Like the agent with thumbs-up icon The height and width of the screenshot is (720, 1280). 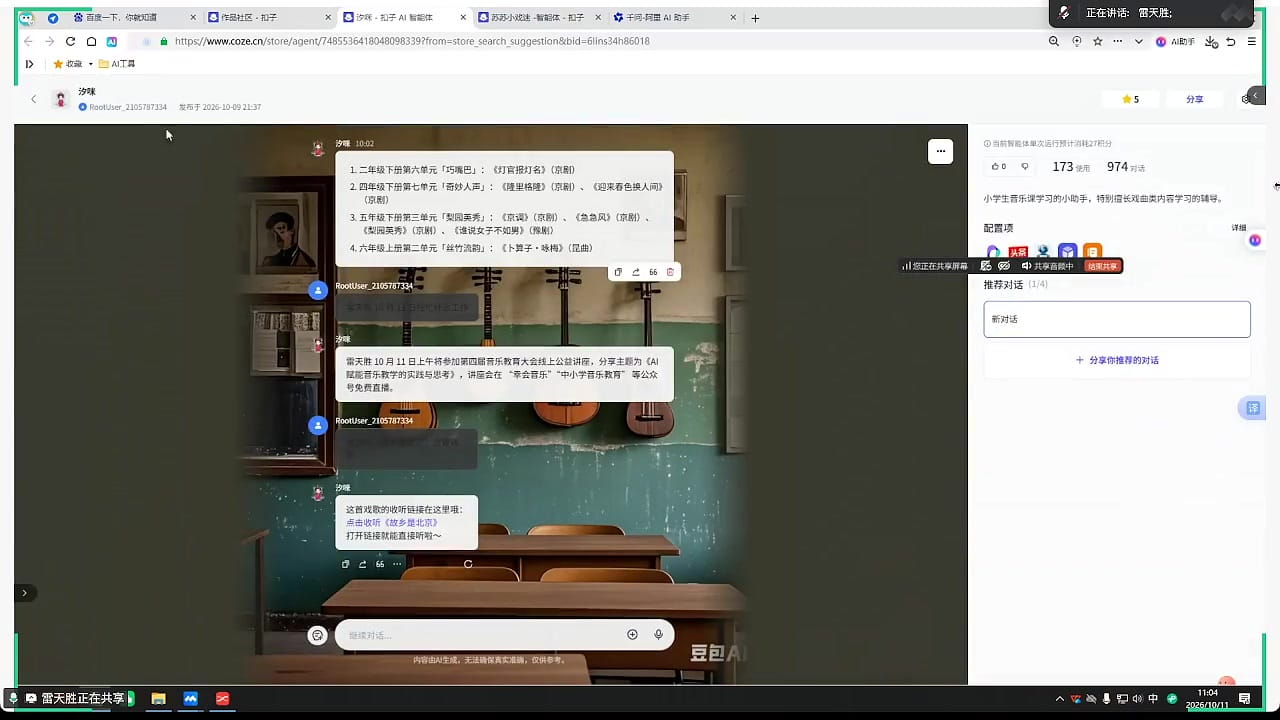[x=997, y=167]
